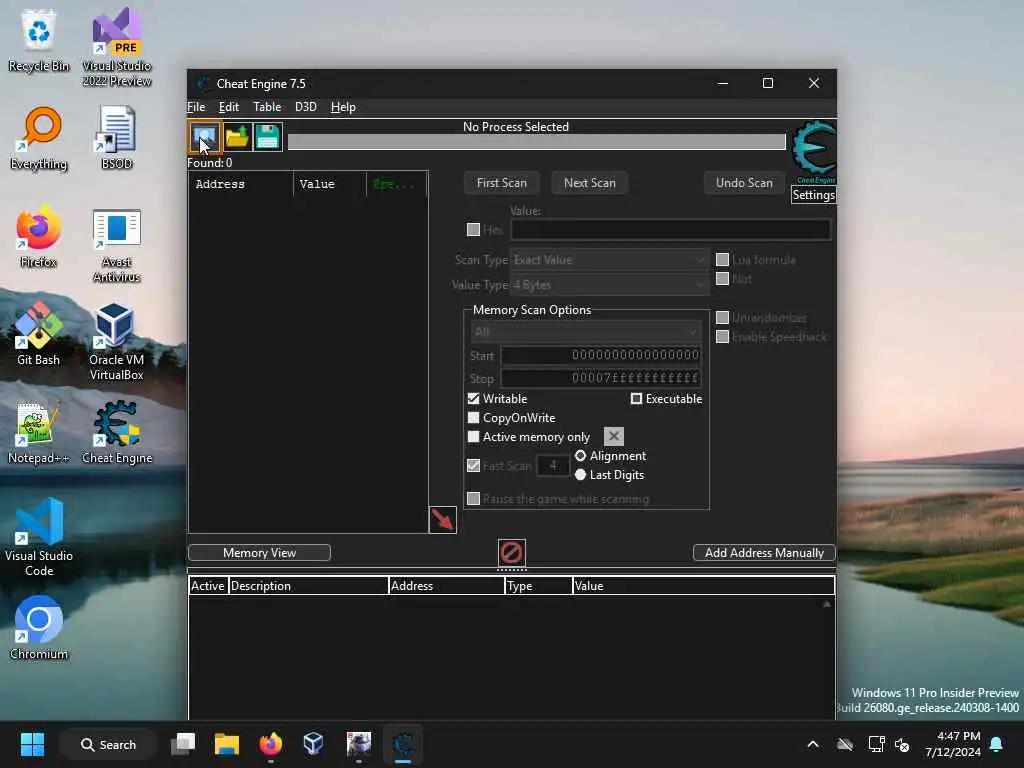Select the Firefox desktop icon
Screen dimensions: 1024x768
39,236
